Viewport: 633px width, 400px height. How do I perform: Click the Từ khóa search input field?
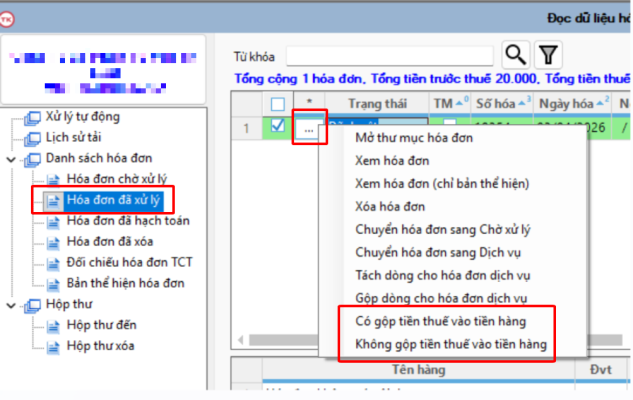(x=390, y=56)
